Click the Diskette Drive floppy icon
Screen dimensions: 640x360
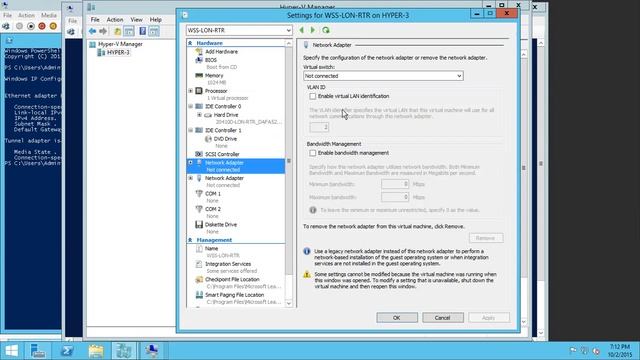(199, 224)
